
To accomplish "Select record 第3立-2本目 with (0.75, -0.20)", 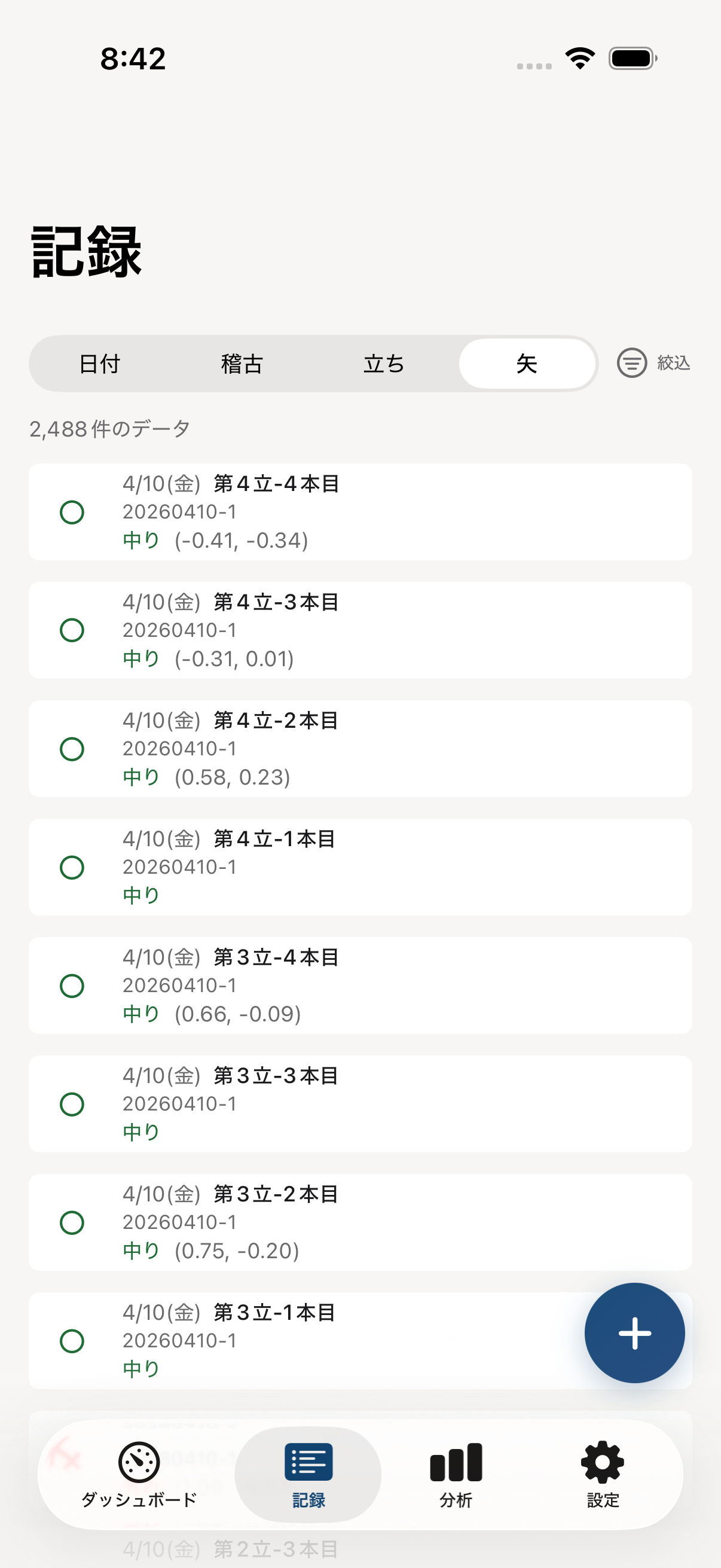I will 360,1222.
